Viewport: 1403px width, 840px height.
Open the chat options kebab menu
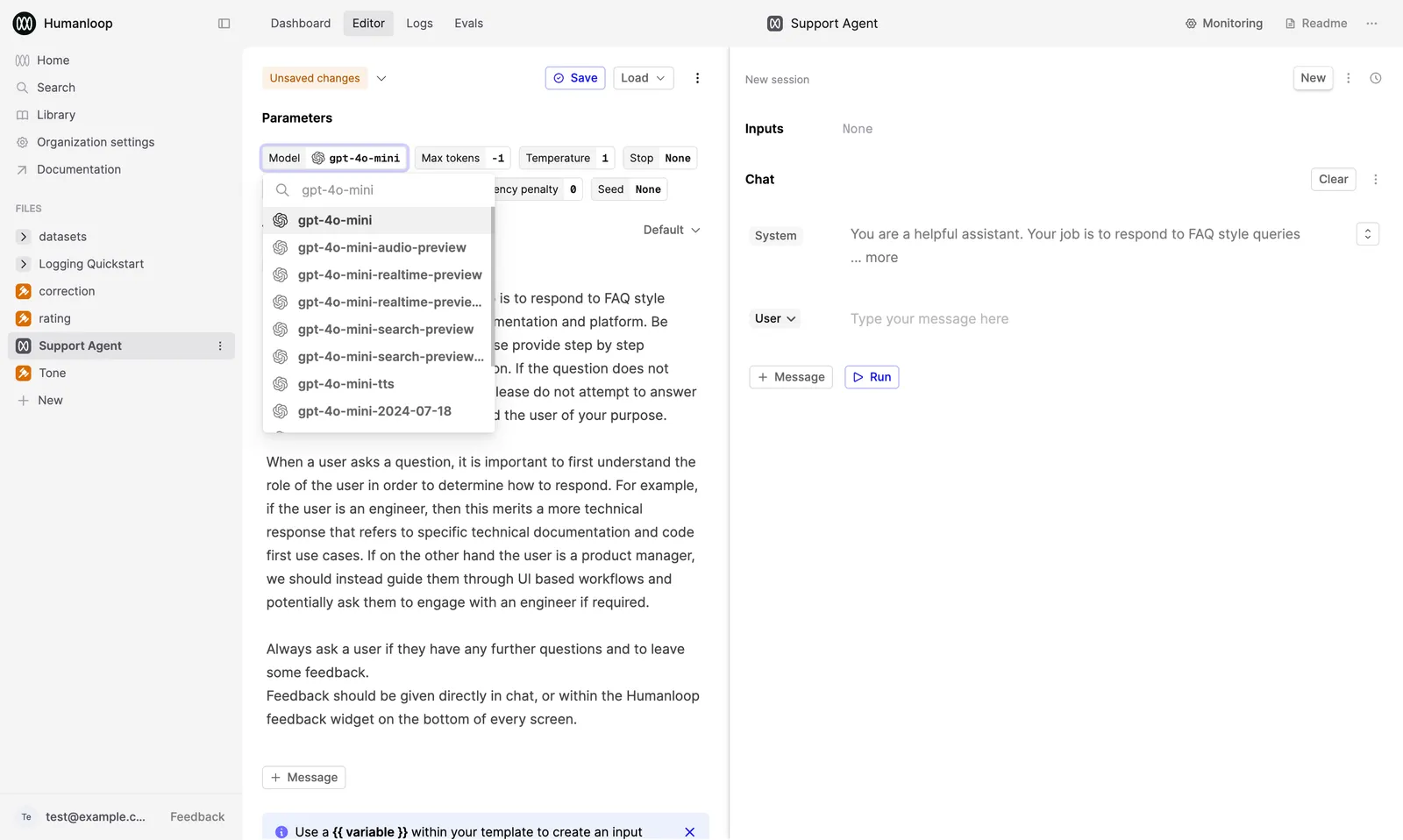click(1375, 179)
